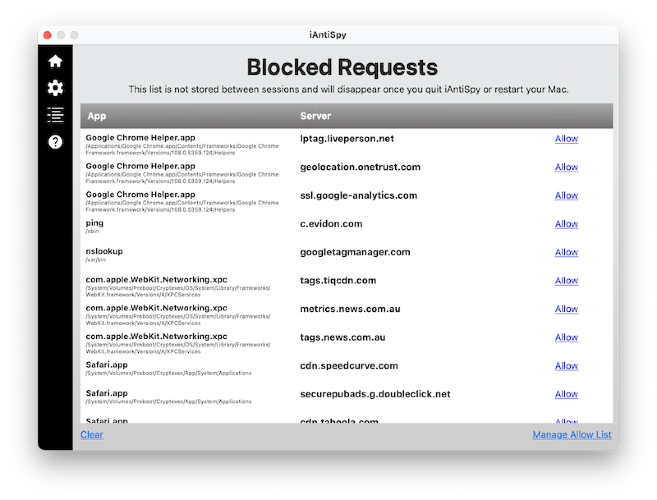Viewport: 657px width, 500px height.
Task: Allow geolocation.onetrust.com
Action: click(x=566, y=167)
